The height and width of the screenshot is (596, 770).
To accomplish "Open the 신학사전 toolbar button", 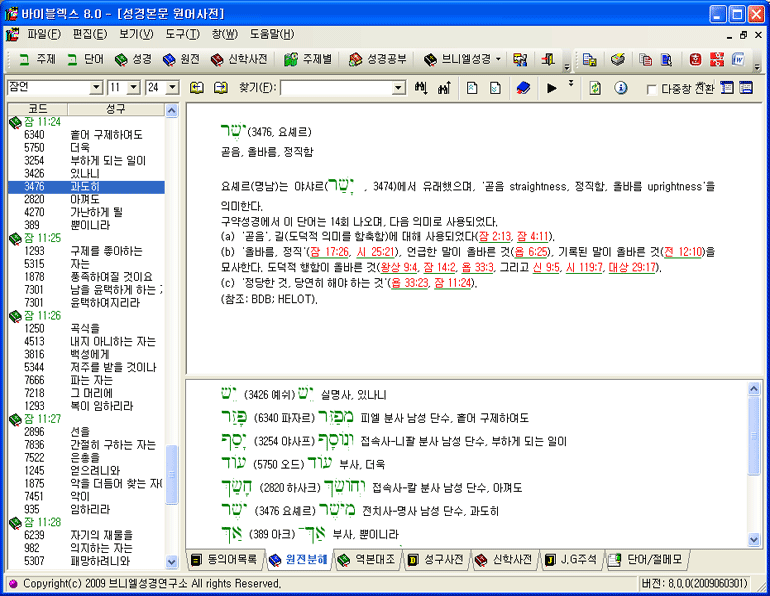I will [239, 59].
